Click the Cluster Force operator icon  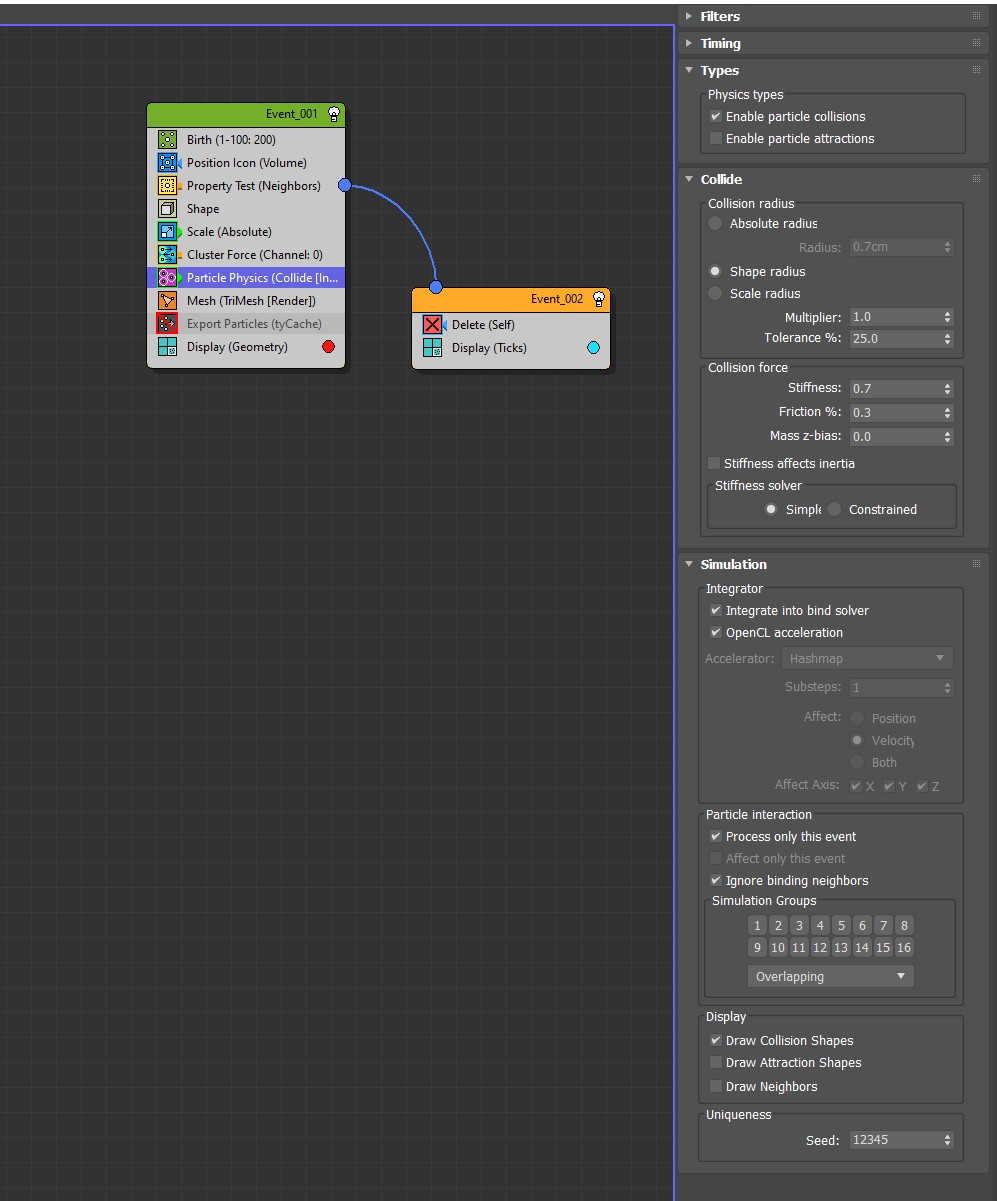pyautogui.click(x=168, y=255)
